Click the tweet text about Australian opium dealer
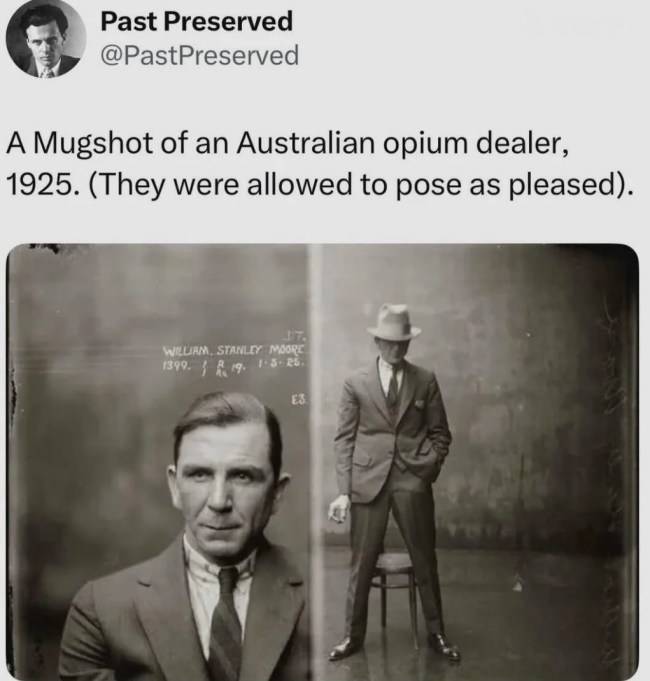This screenshot has width=650, height=681. tap(320, 163)
